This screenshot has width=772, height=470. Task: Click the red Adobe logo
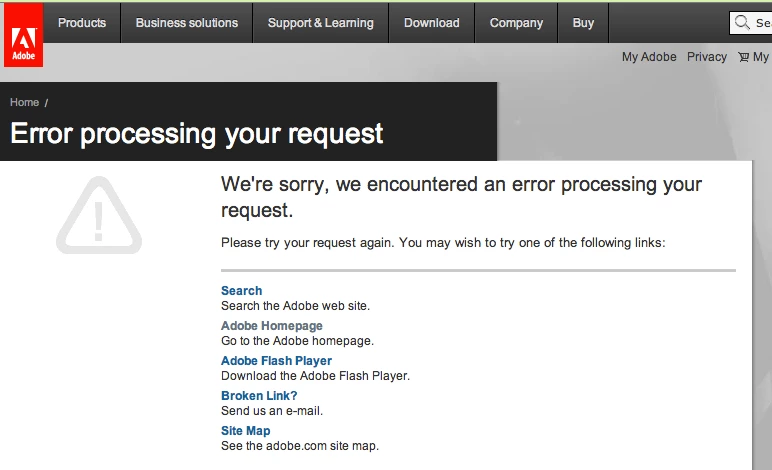click(x=24, y=35)
